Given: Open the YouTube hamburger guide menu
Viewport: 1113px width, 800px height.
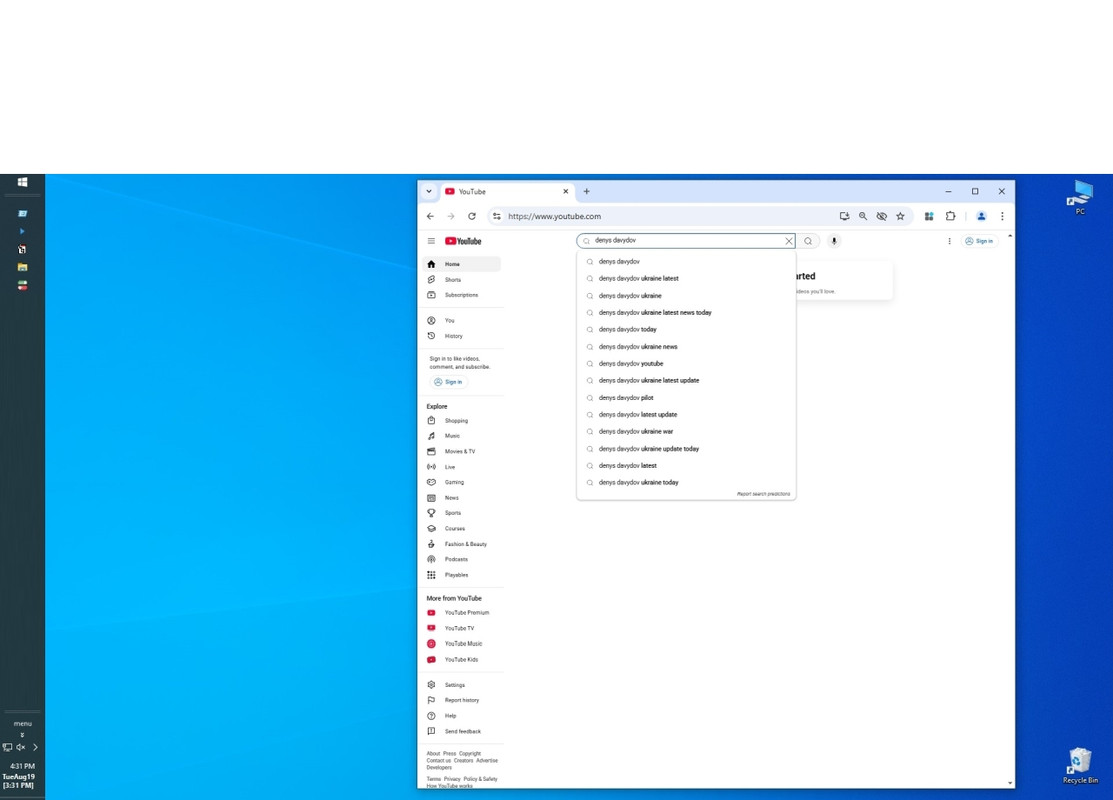Looking at the screenshot, I should [x=431, y=241].
